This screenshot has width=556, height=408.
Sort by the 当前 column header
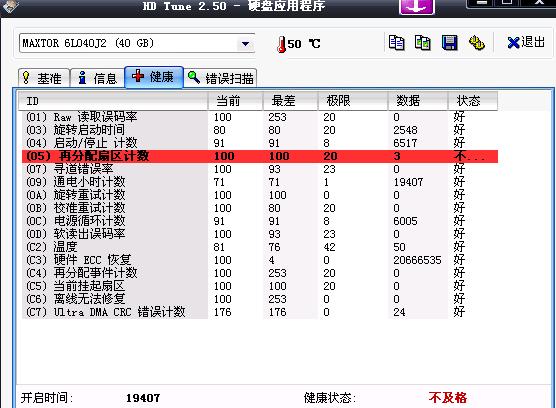(235, 101)
